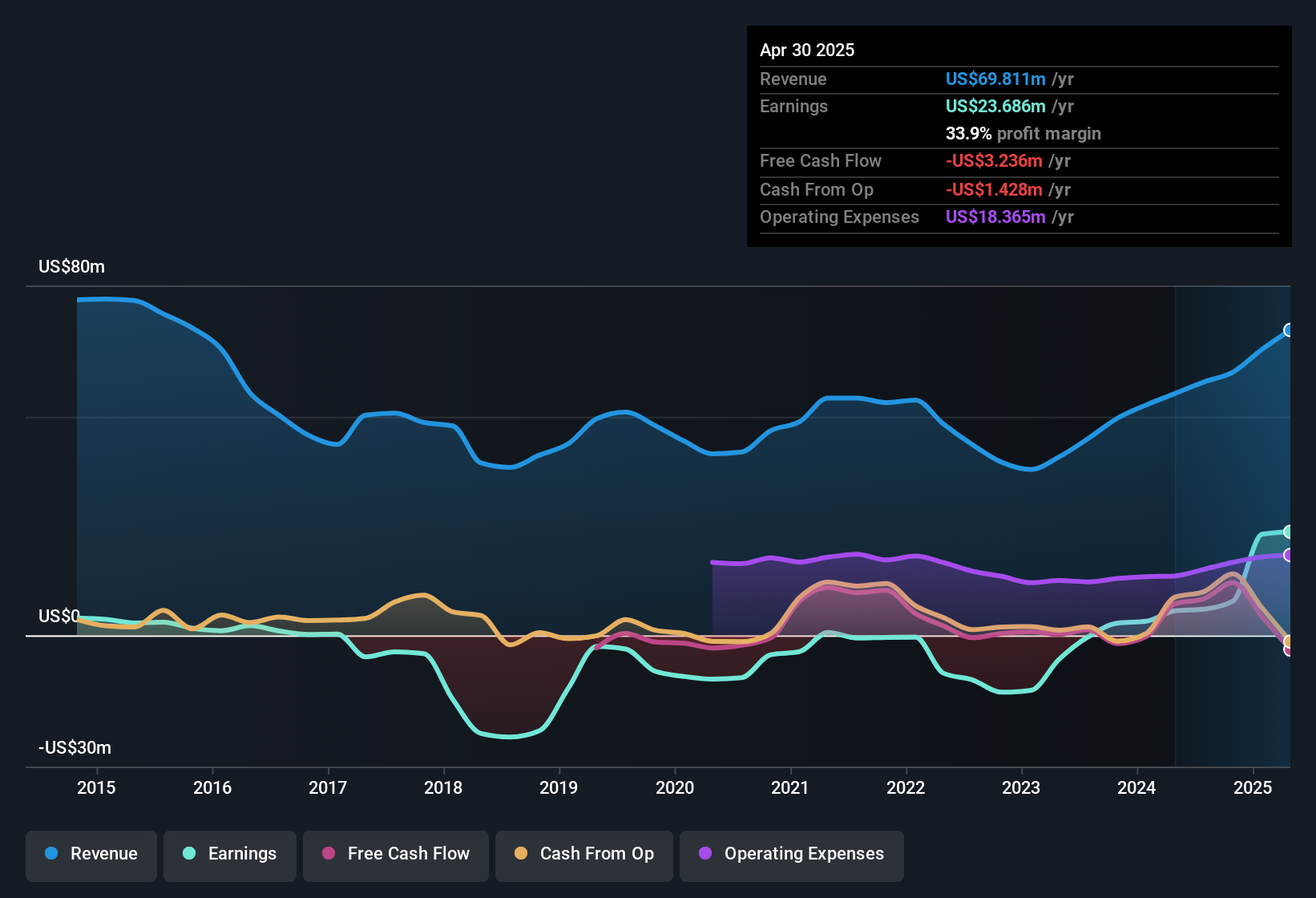1316x898 pixels.
Task: Click the blue Revenue legend dot
Action: coord(51,853)
